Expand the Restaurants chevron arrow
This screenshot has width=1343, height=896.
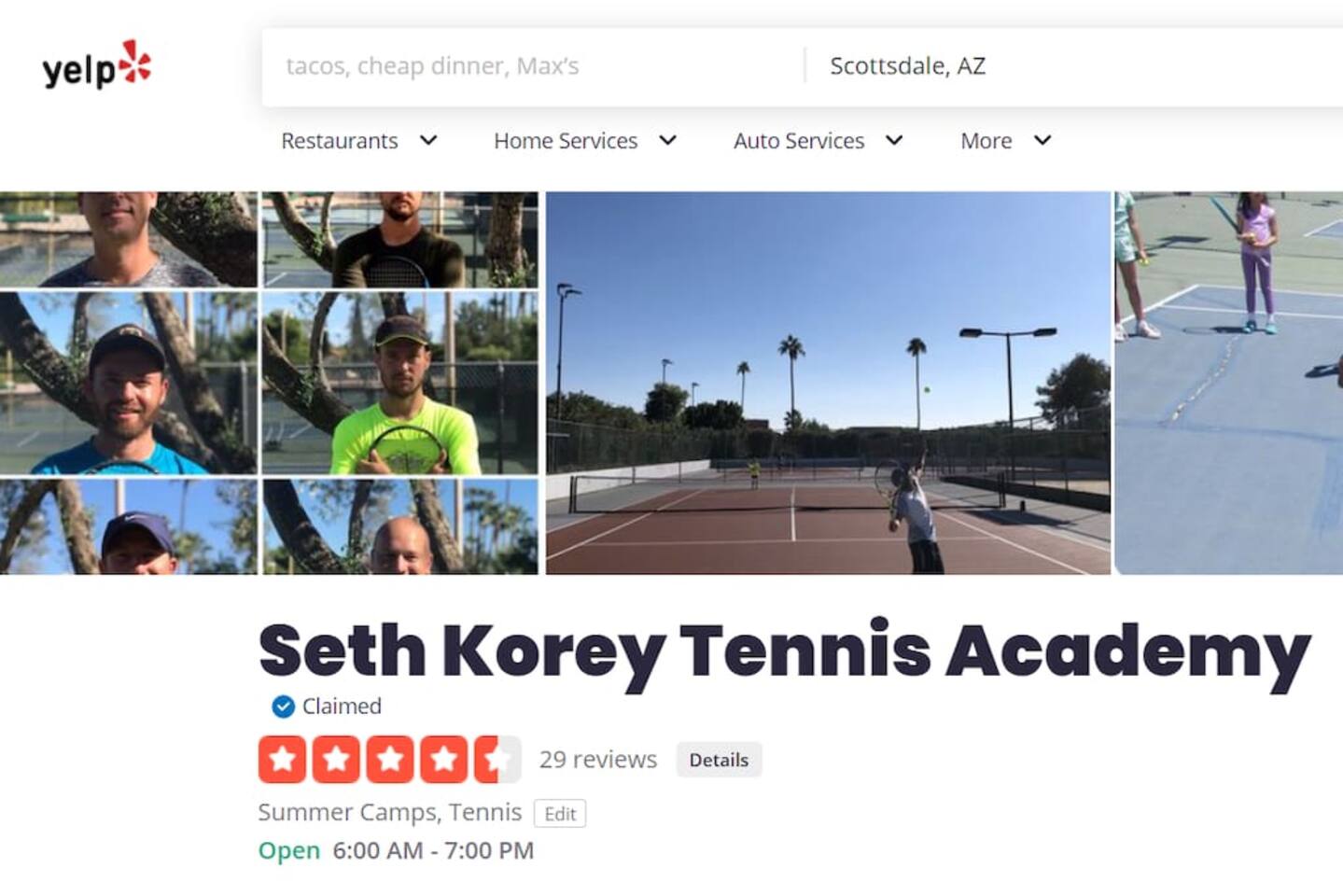(x=428, y=141)
